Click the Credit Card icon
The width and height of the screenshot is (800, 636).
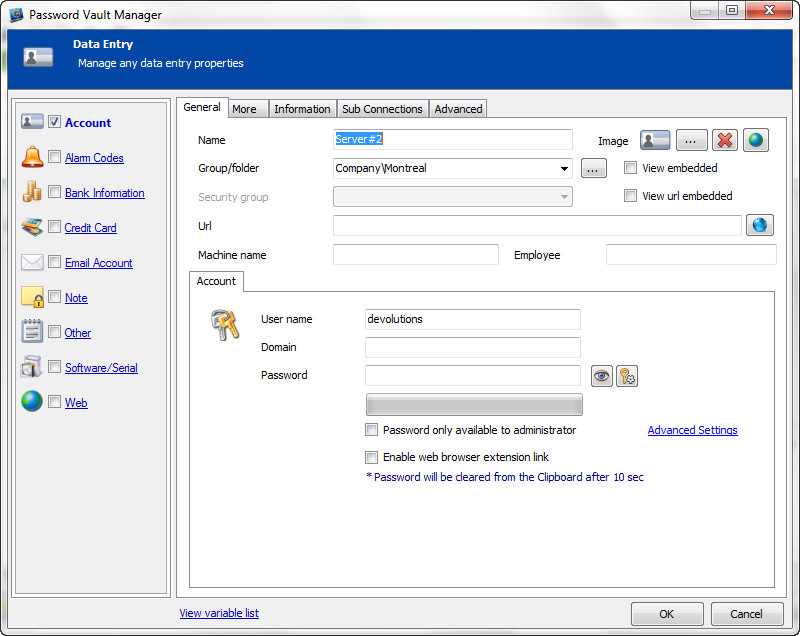coord(32,226)
